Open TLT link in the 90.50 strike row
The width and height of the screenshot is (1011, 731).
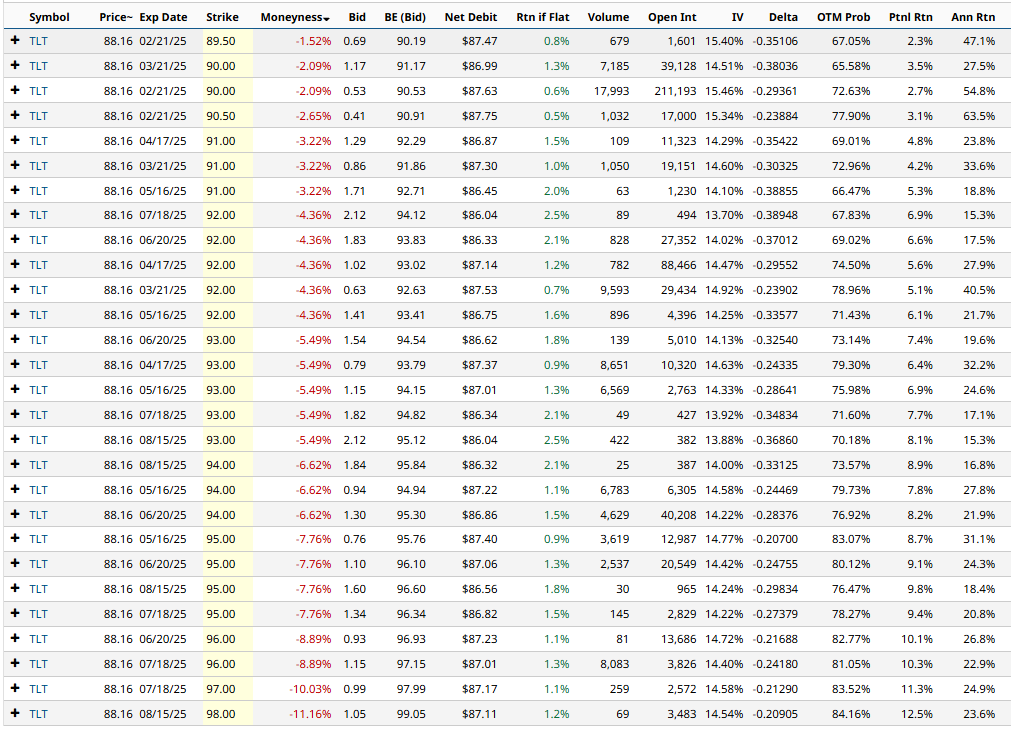(38, 116)
